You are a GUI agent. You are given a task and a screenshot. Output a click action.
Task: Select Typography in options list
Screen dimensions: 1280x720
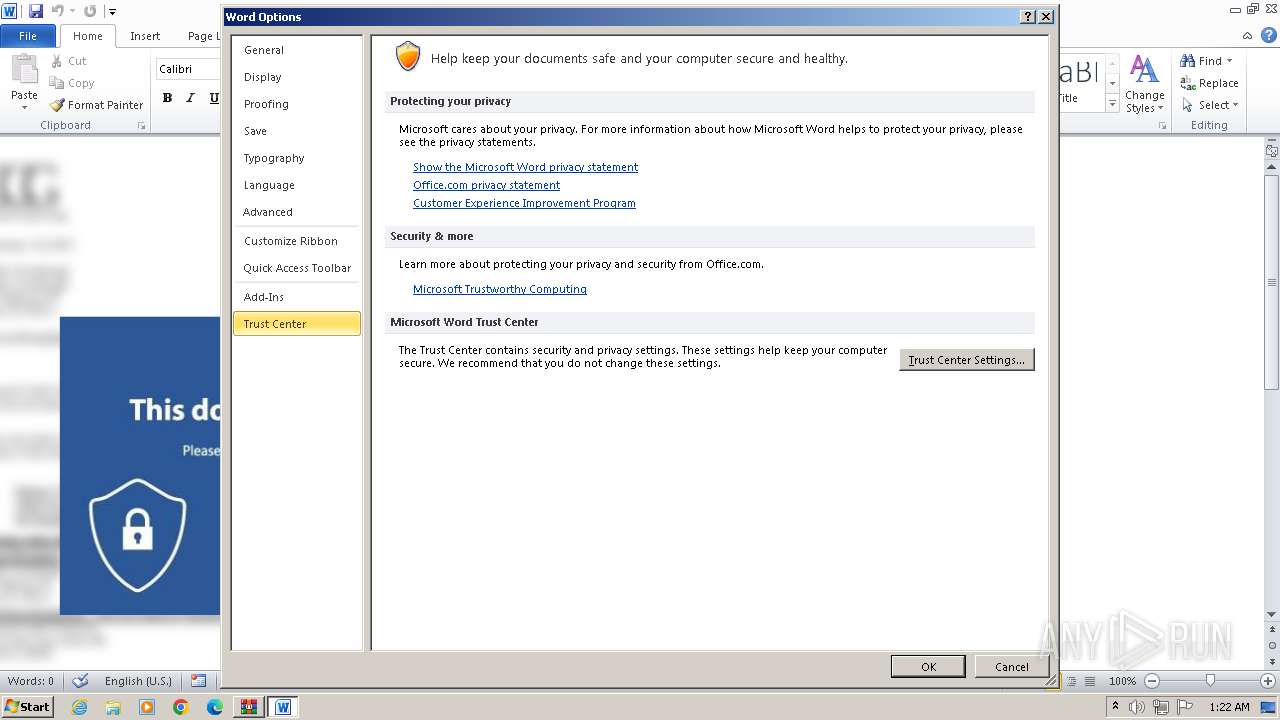296,158
